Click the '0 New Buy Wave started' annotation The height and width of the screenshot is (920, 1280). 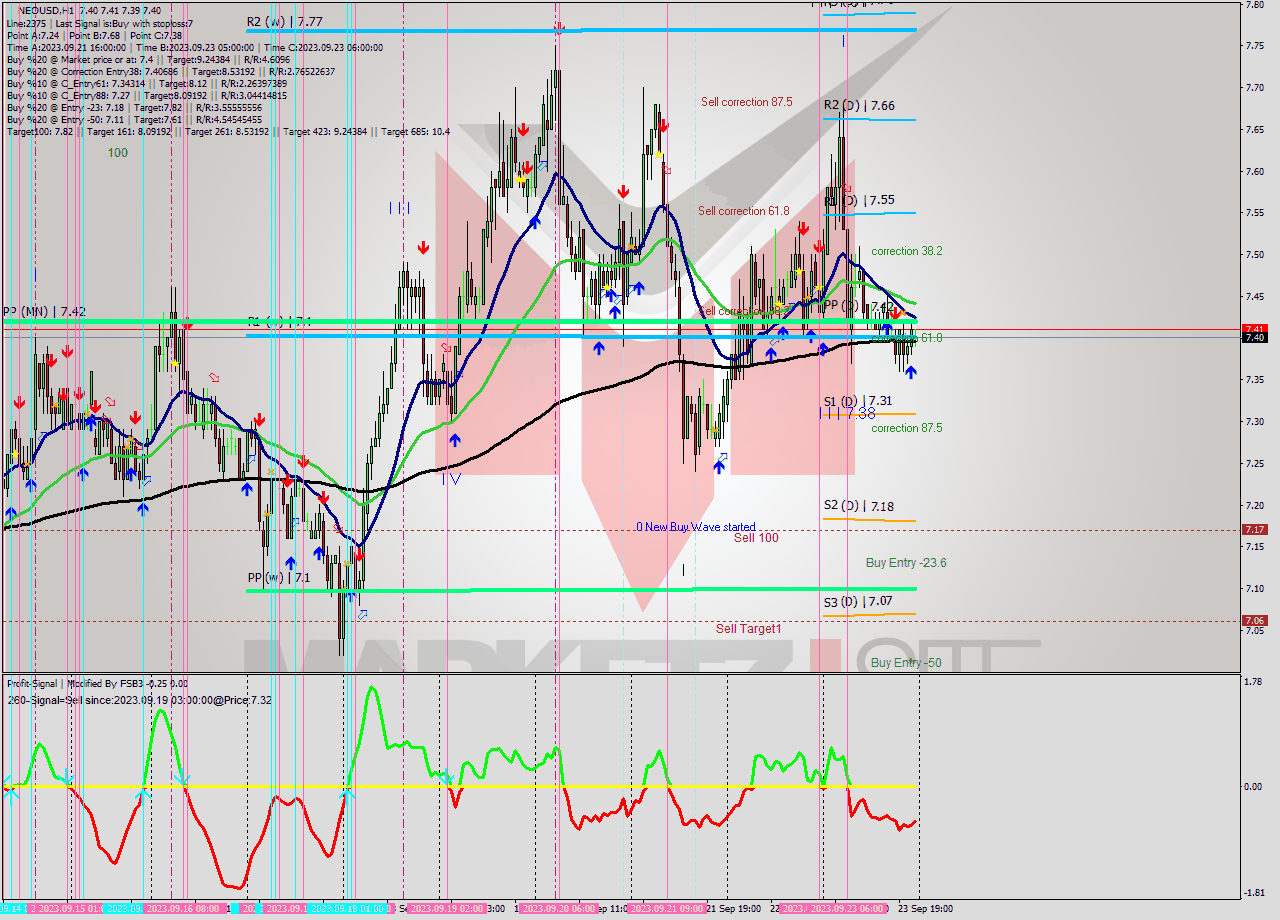click(696, 527)
